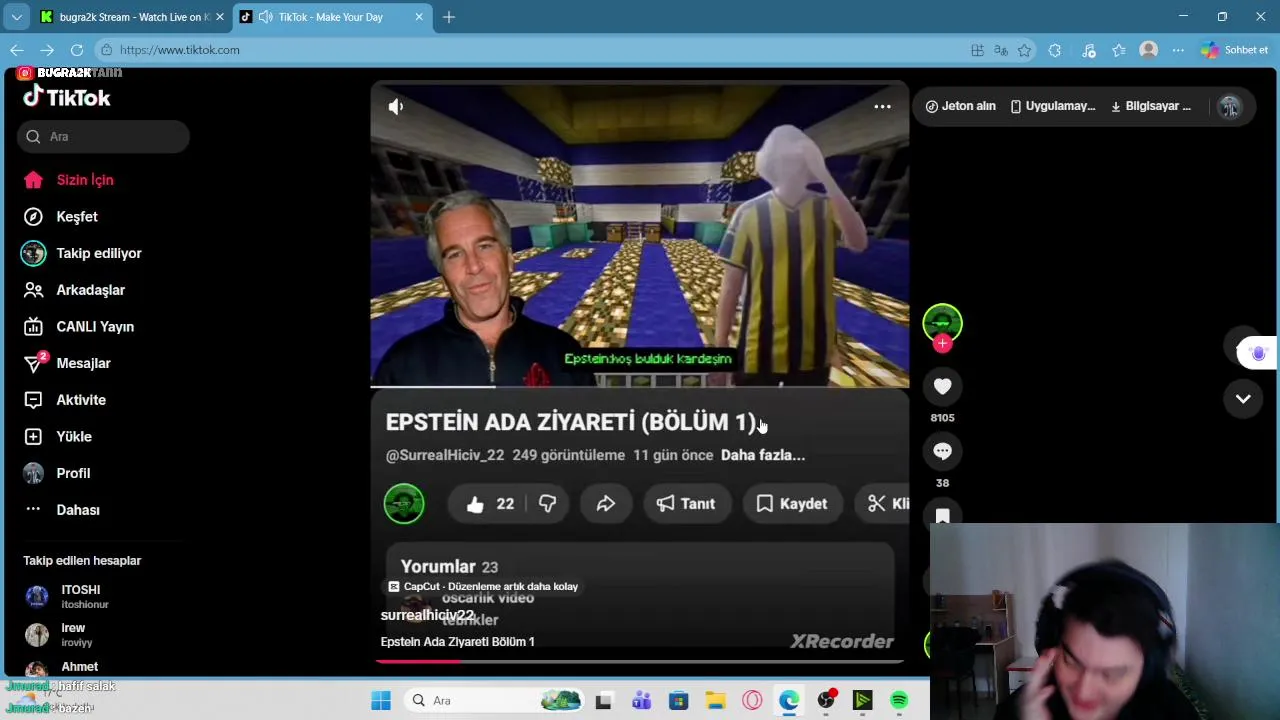Viewport: 1280px width, 720px height.
Task: Click Uygulamayı get app button
Action: pyautogui.click(x=1053, y=106)
